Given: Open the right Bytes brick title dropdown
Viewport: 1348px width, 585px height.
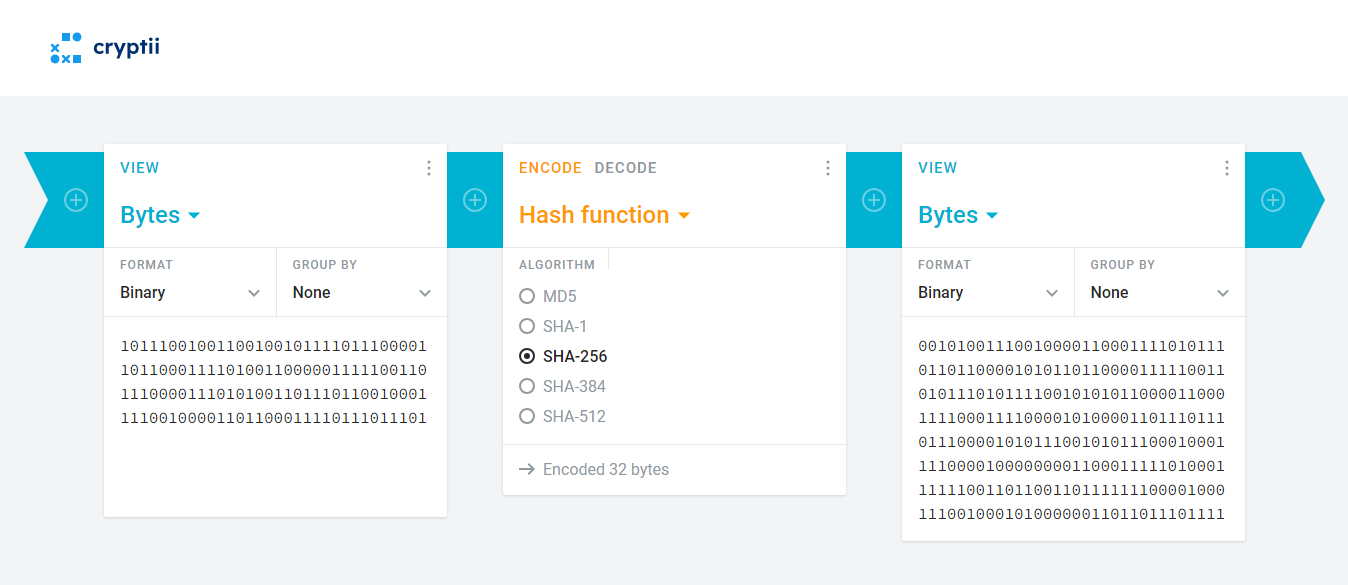Looking at the screenshot, I should [x=958, y=215].
